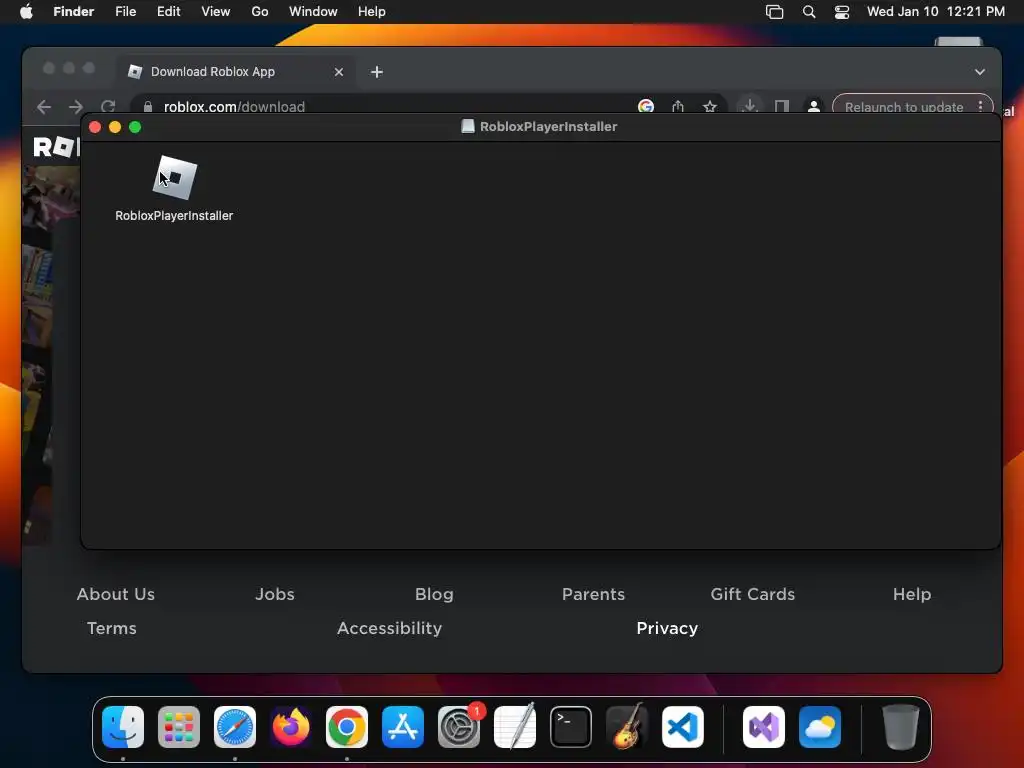Screen dimensions: 1024x768
Task: Open Control Center in menu bar
Action: pos(842,12)
